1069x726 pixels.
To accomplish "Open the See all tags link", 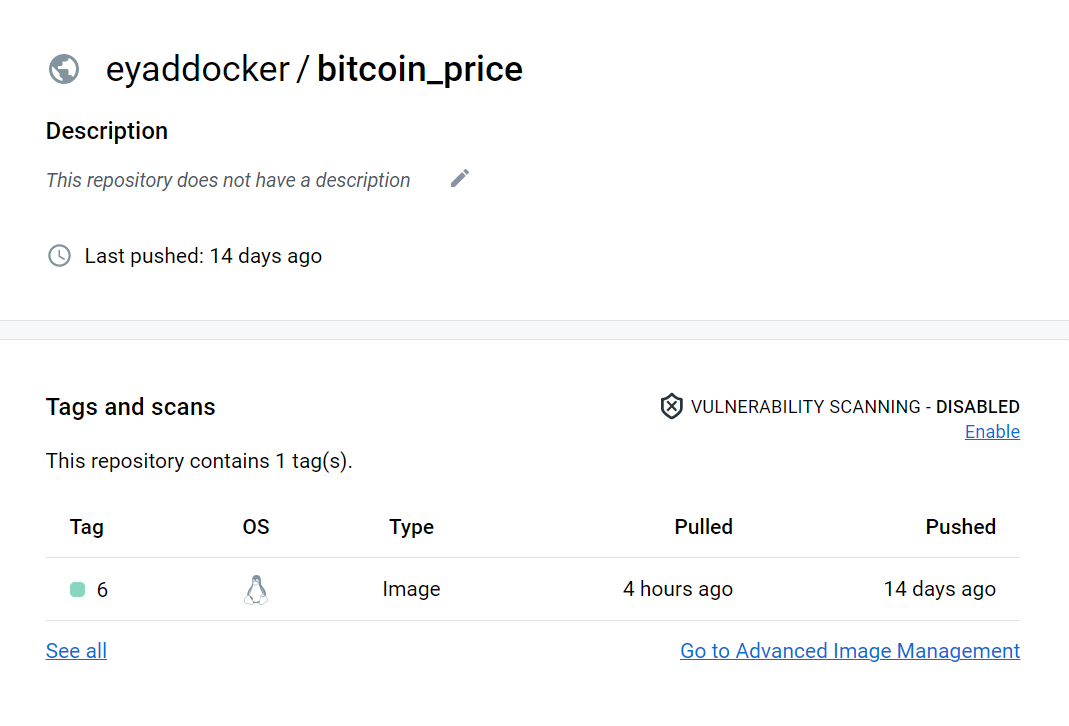I will tap(76, 651).
